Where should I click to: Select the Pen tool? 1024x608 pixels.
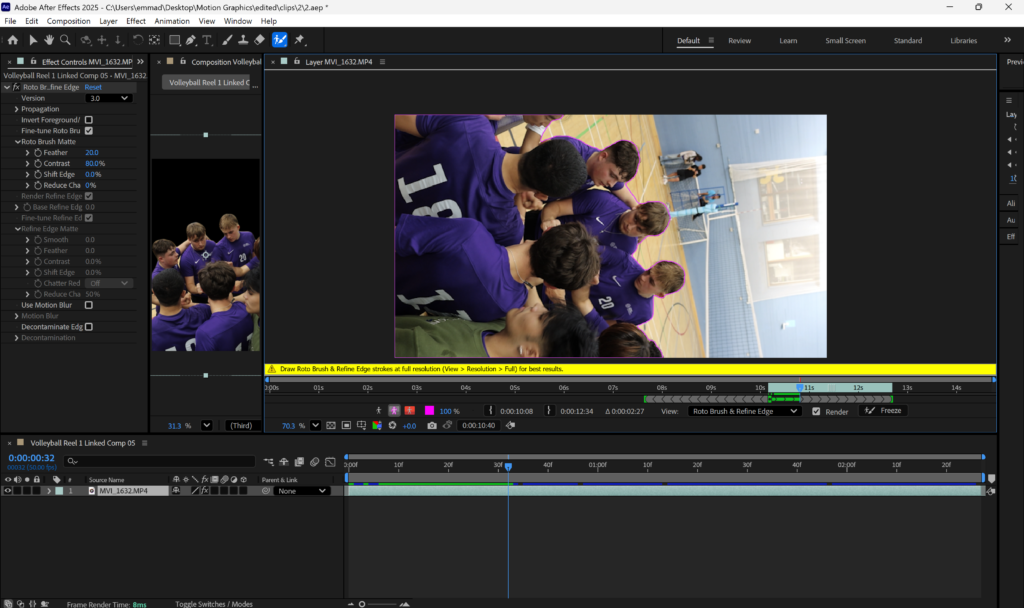click(x=190, y=40)
